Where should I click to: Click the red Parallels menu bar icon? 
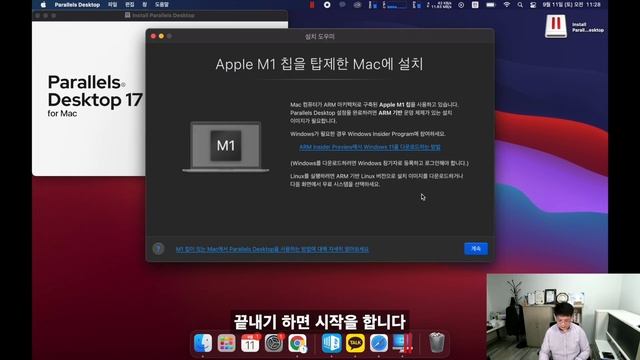tap(312, 5)
